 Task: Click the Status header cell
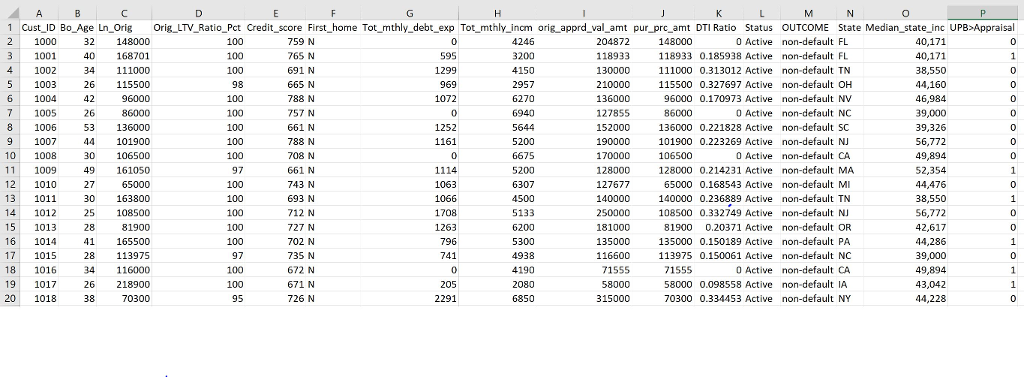(x=761, y=27)
